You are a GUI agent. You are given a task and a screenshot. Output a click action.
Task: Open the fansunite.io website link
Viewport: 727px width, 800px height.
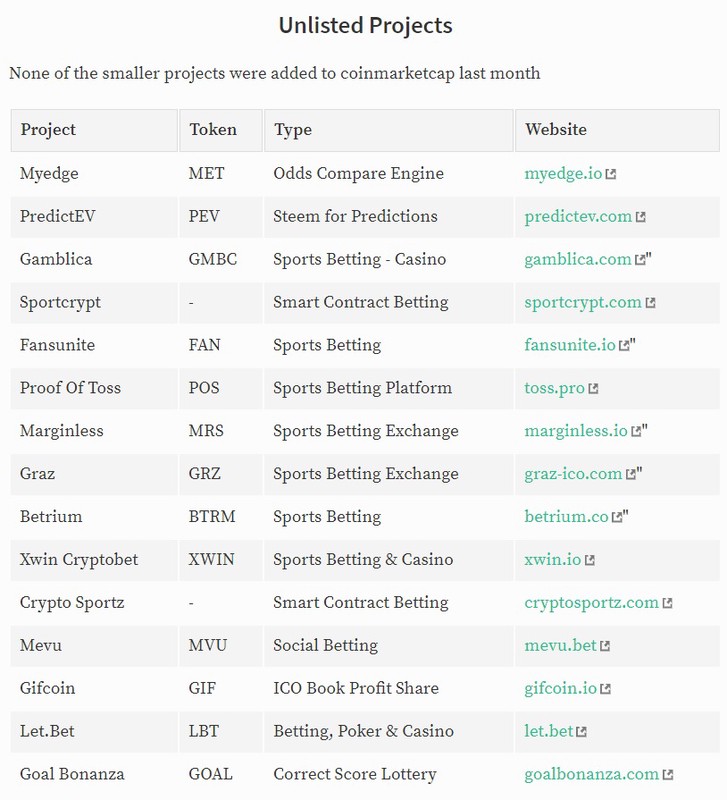click(x=570, y=345)
